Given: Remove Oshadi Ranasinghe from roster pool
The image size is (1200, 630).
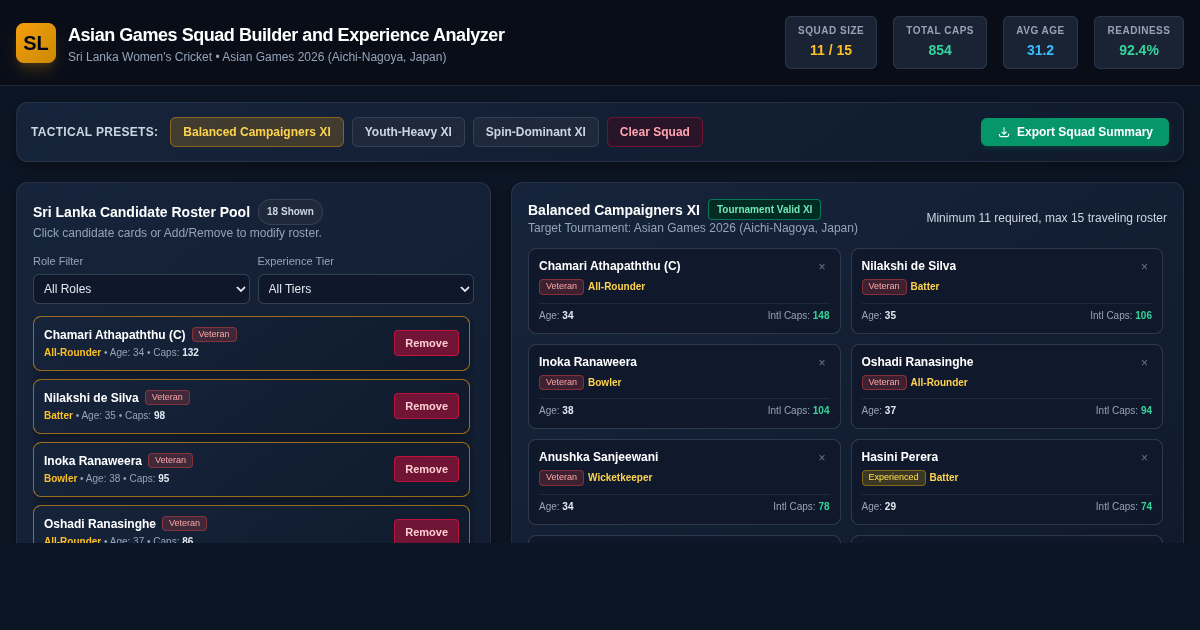Looking at the screenshot, I should pos(426,531).
